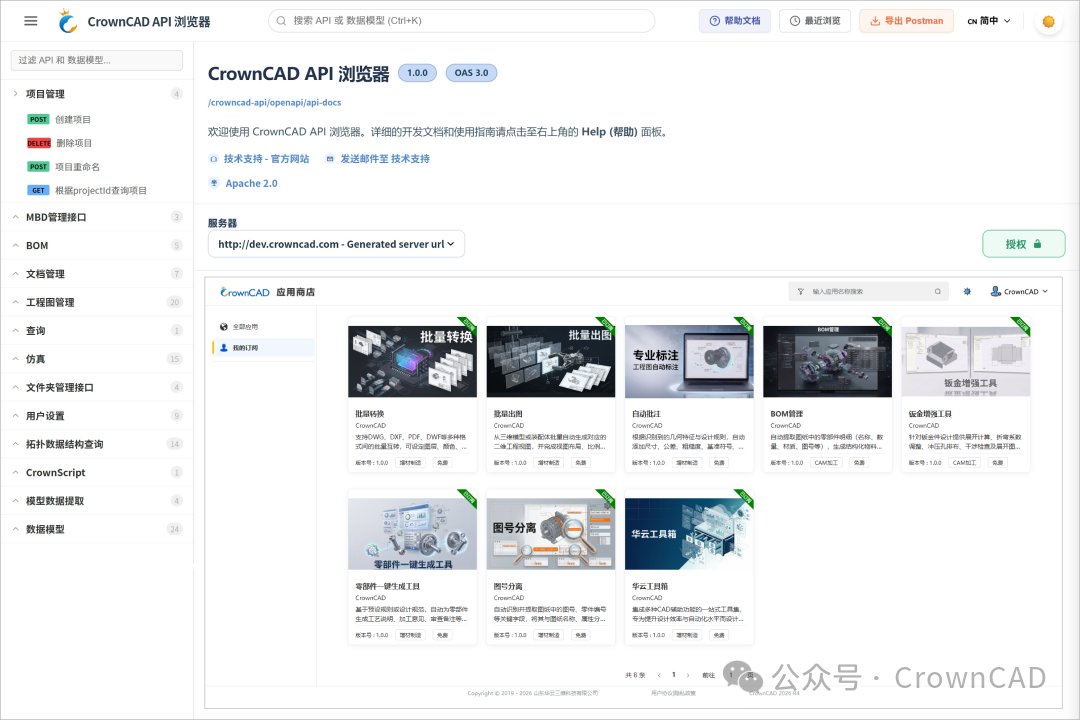1080x720 pixels.
Task: Click the 最近浏览 button
Action: tap(815, 21)
